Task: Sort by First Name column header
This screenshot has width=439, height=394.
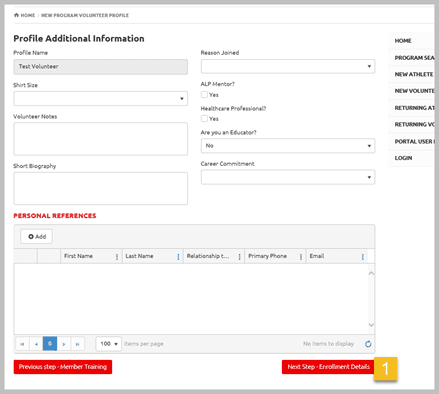Action: click(78, 256)
